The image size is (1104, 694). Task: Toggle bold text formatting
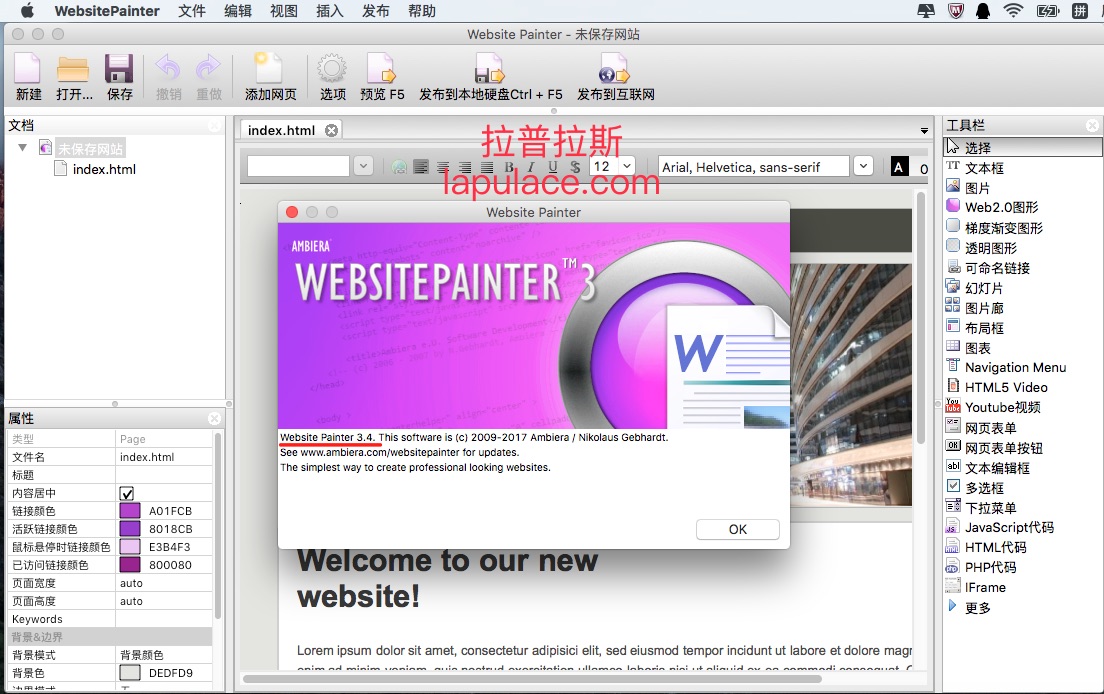(509, 167)
